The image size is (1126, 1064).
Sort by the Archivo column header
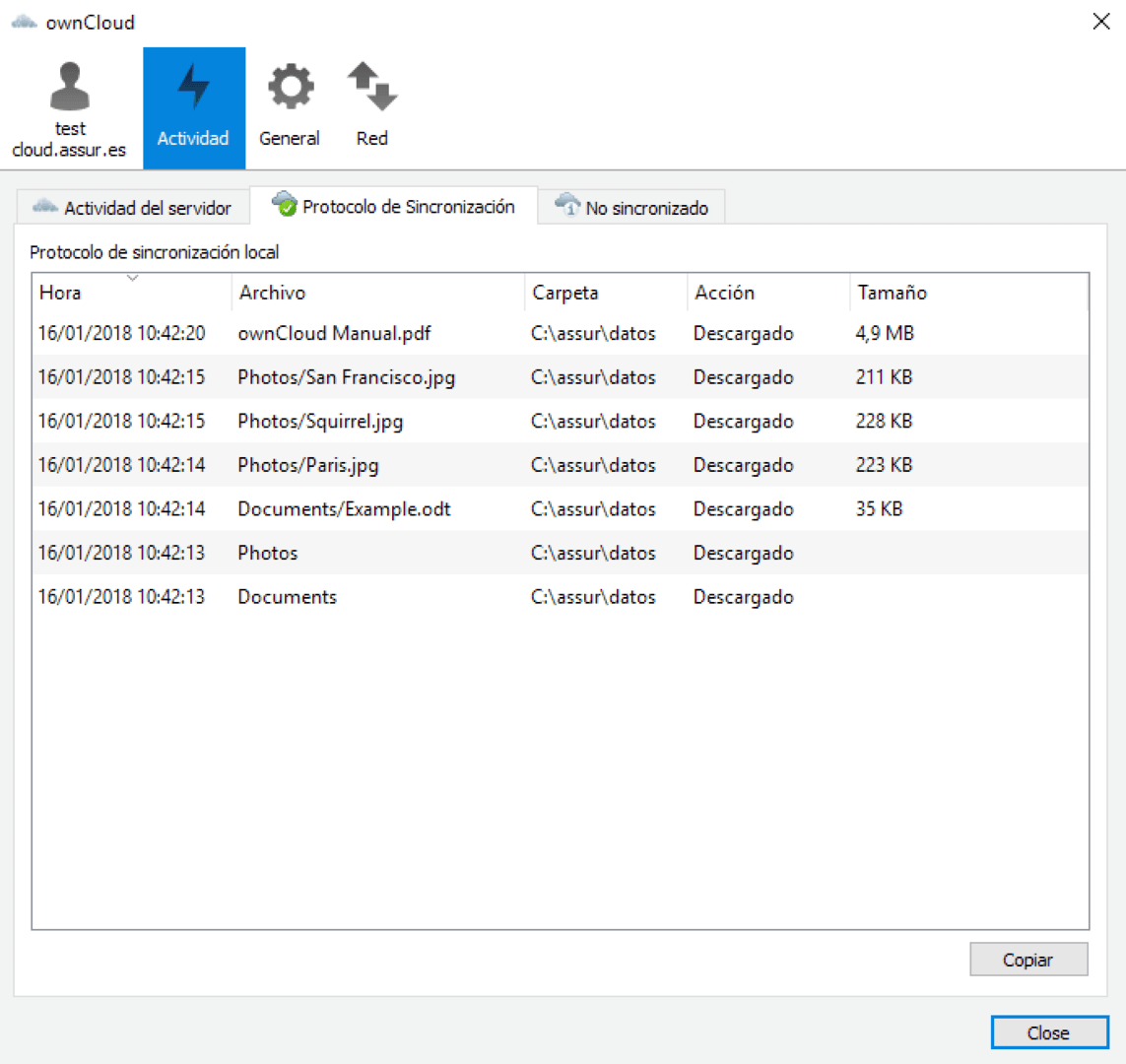click(272, 293)
